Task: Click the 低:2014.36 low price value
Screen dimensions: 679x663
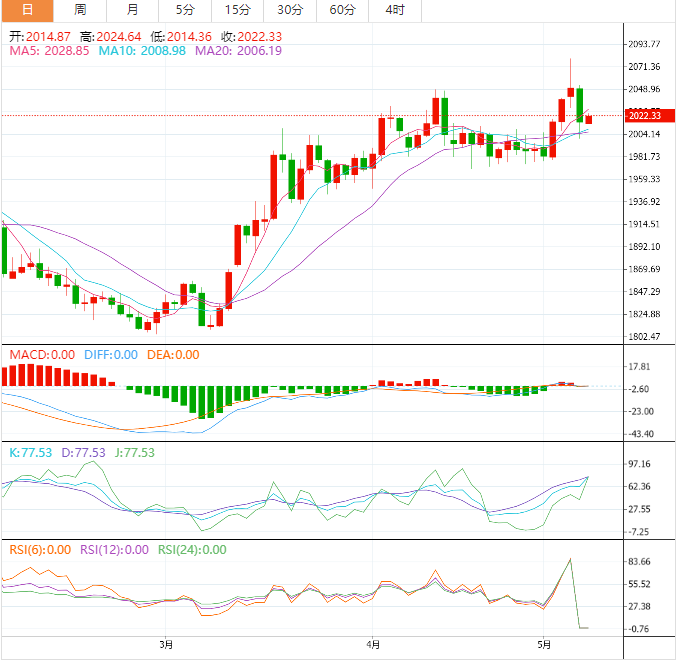Action: 181,37
